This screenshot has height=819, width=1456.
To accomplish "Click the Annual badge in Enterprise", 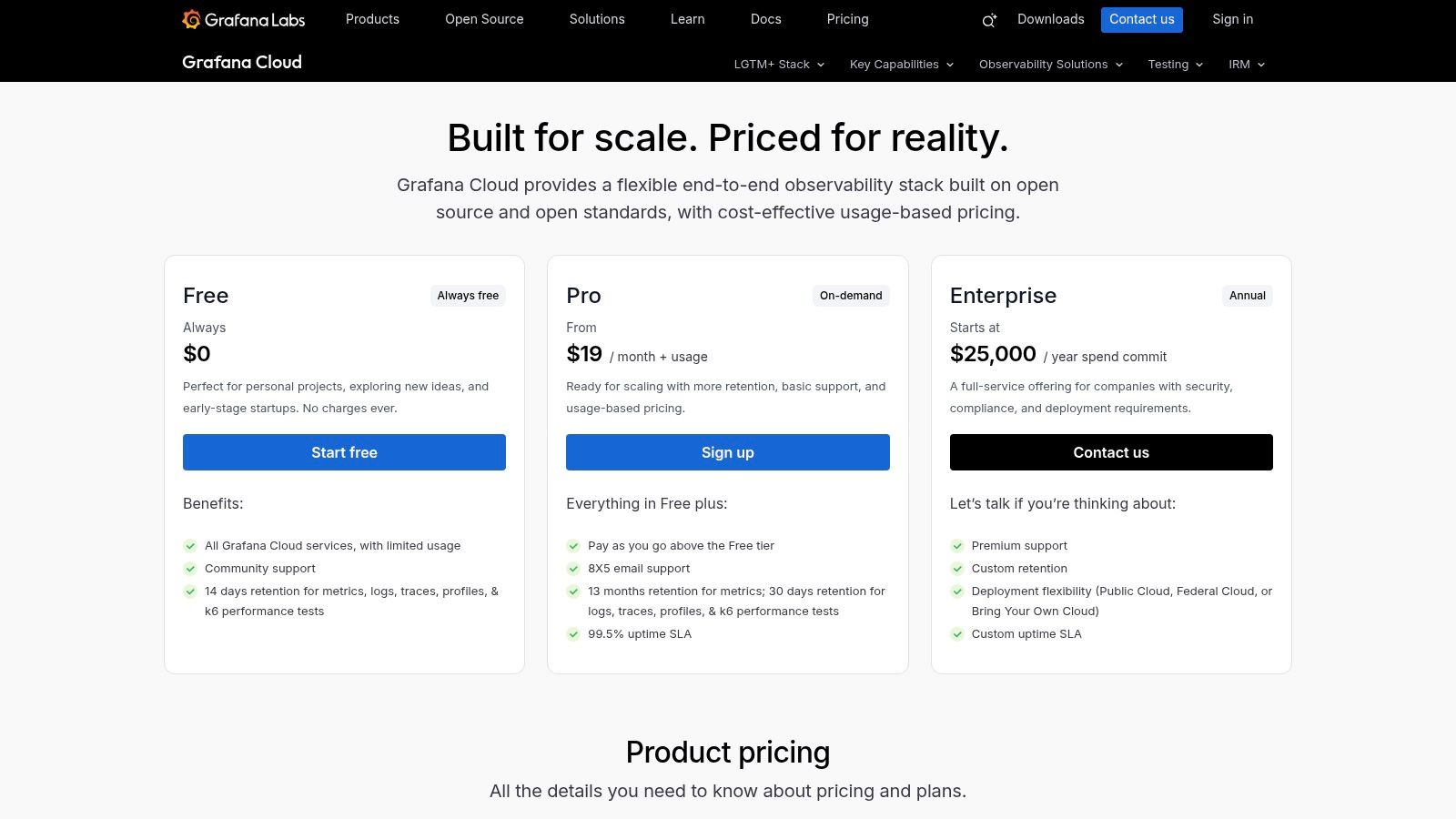I will pos(1248,296).
